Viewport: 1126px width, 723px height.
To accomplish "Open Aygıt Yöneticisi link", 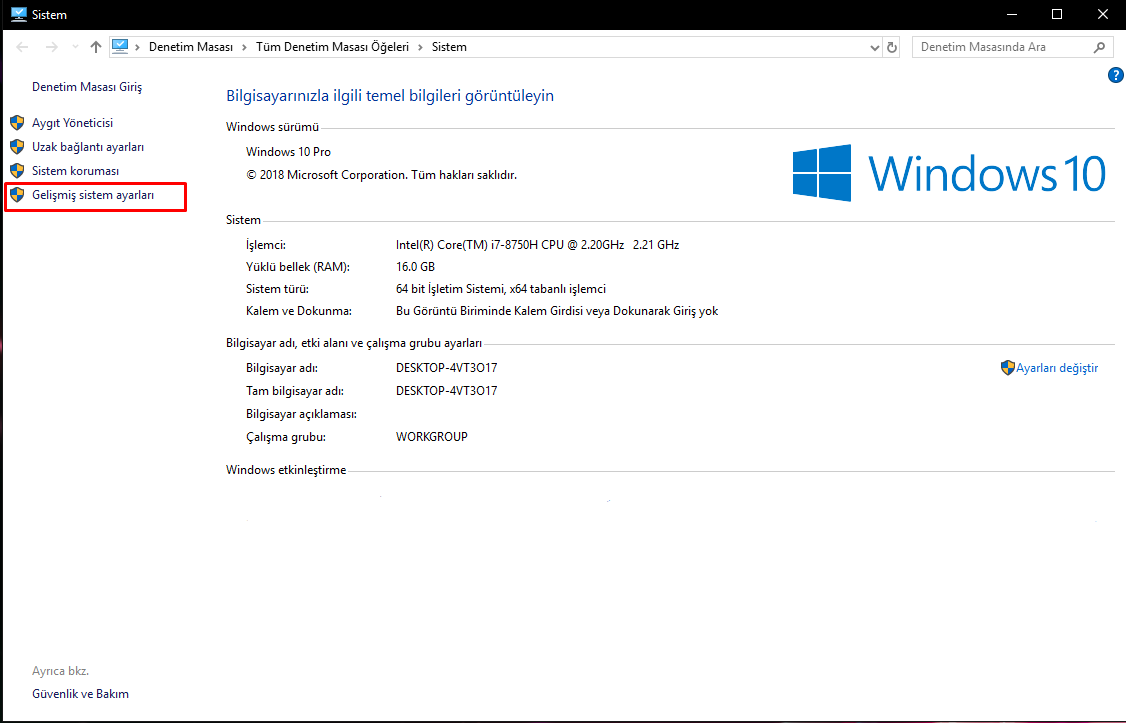I will [x=73, y=123].
